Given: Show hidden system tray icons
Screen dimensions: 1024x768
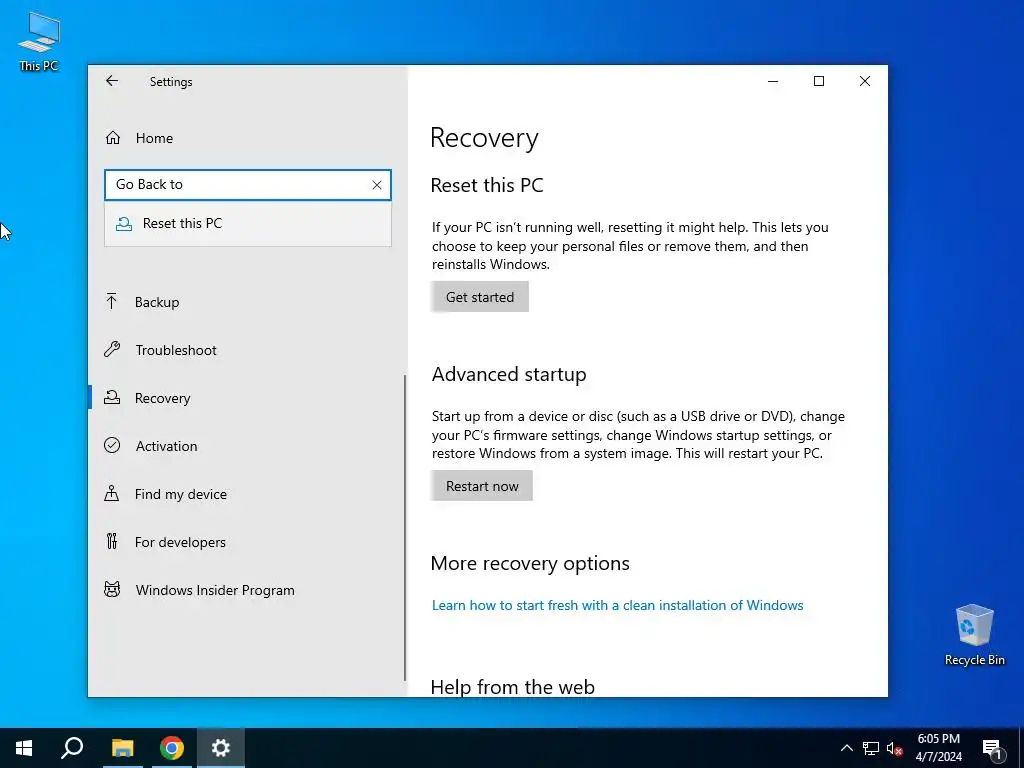Looking at the screenshot, I should tap(846, 748).
